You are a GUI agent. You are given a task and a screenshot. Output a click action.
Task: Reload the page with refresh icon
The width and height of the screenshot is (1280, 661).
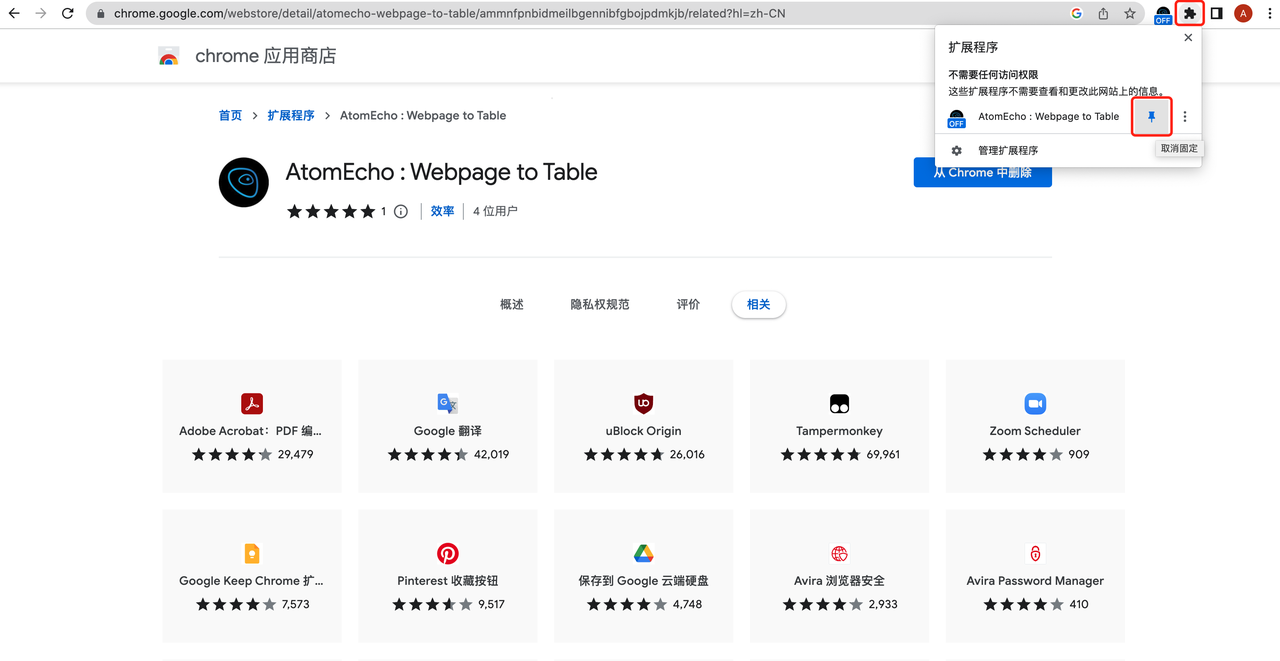point(67,14)
